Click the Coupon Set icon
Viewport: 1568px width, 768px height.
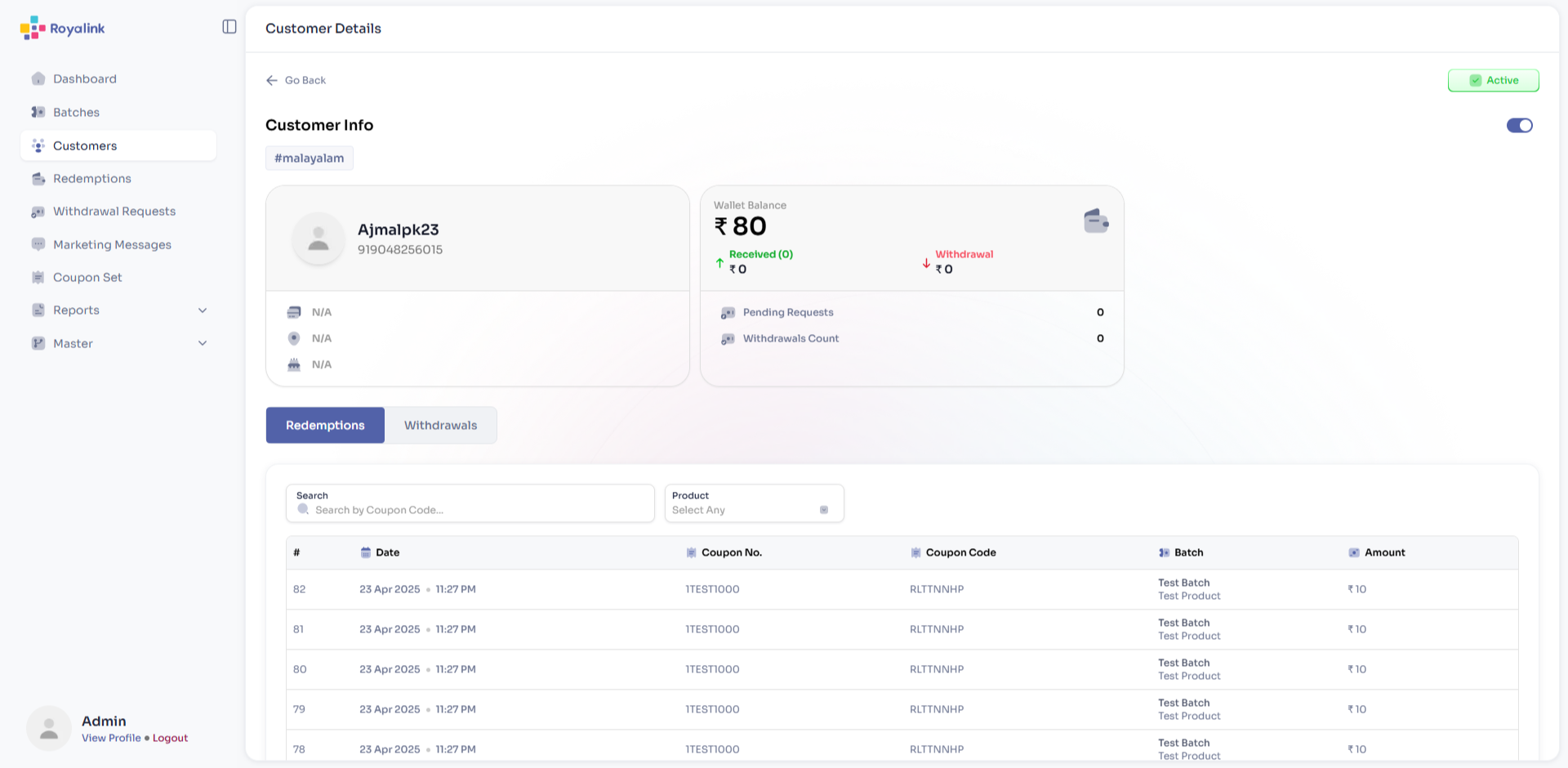(x=38, y=278)
